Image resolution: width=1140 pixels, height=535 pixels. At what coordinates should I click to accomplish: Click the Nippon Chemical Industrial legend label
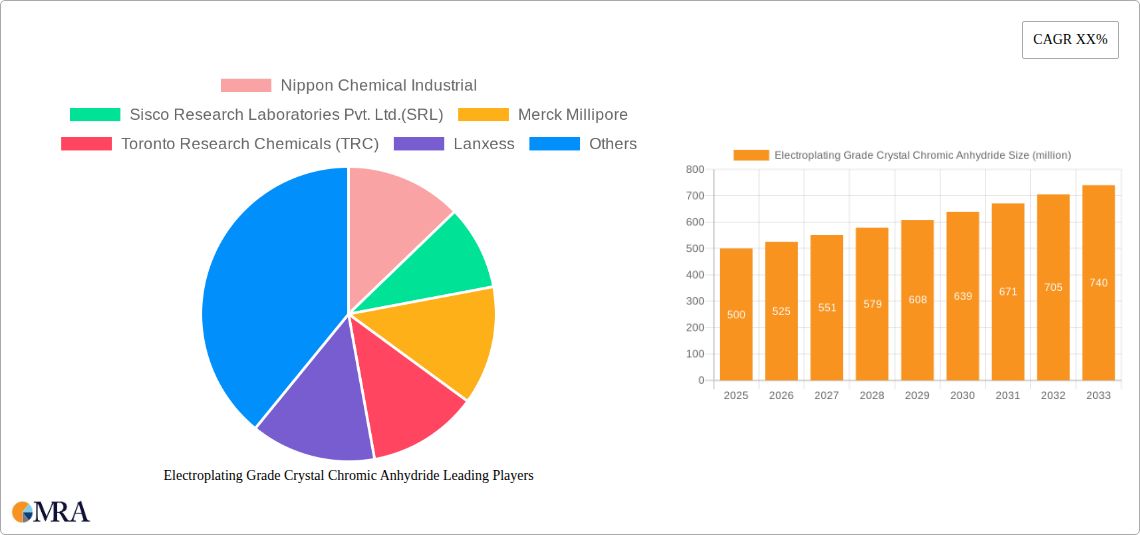[379, 86]
